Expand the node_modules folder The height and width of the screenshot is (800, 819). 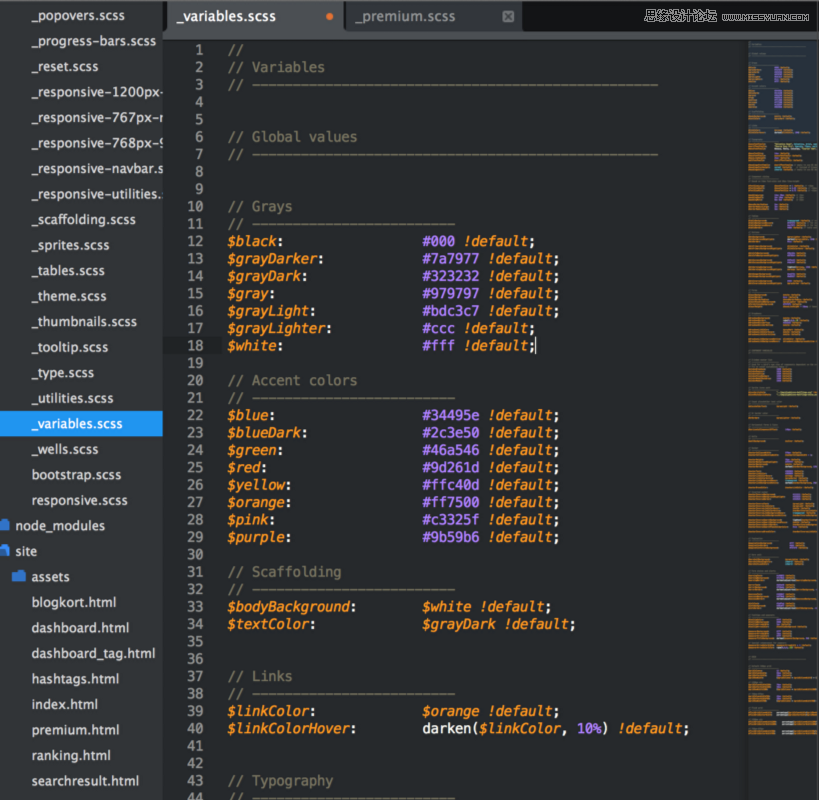point(60,526)
